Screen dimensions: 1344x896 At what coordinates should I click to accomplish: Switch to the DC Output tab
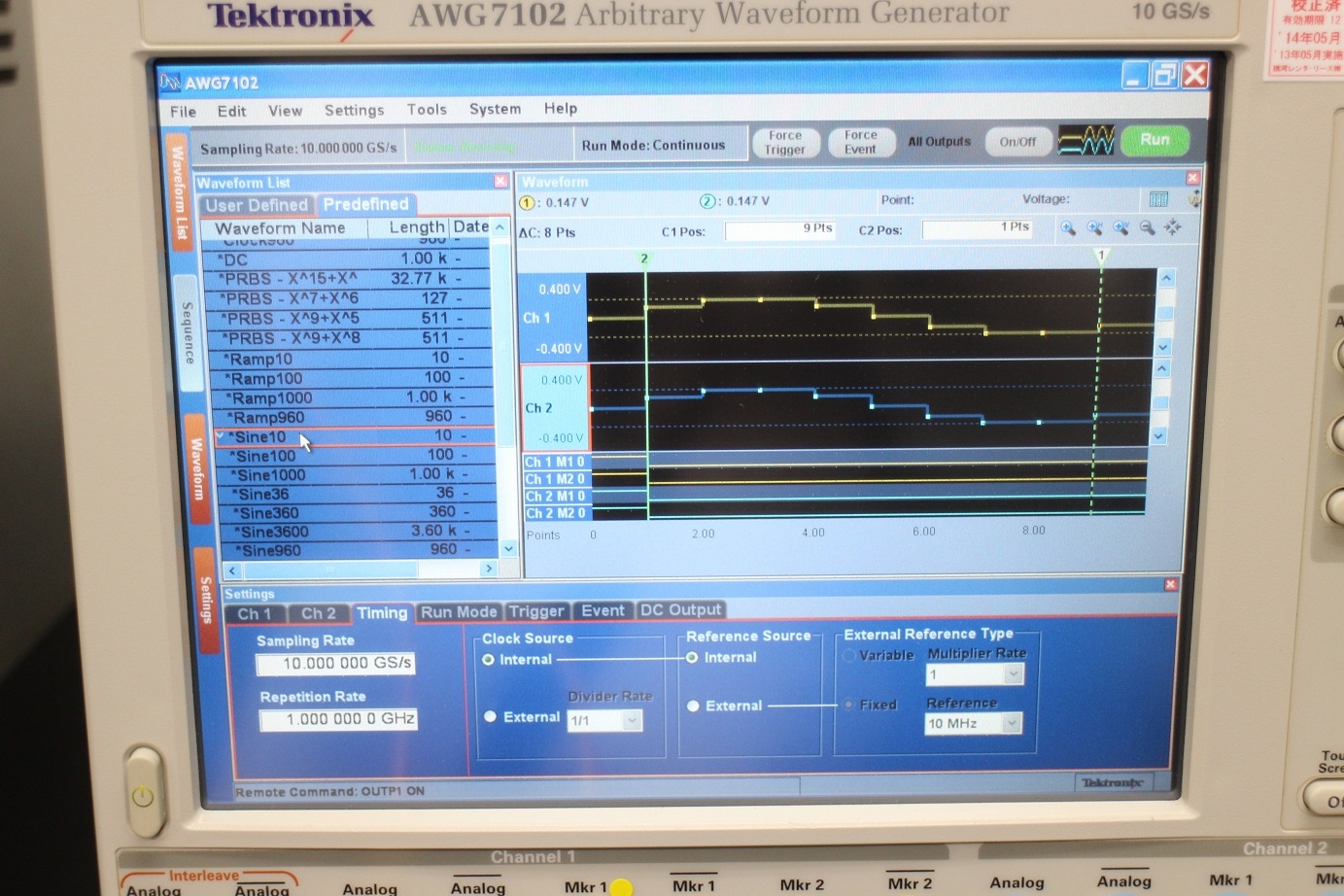(x=680, y=609)
